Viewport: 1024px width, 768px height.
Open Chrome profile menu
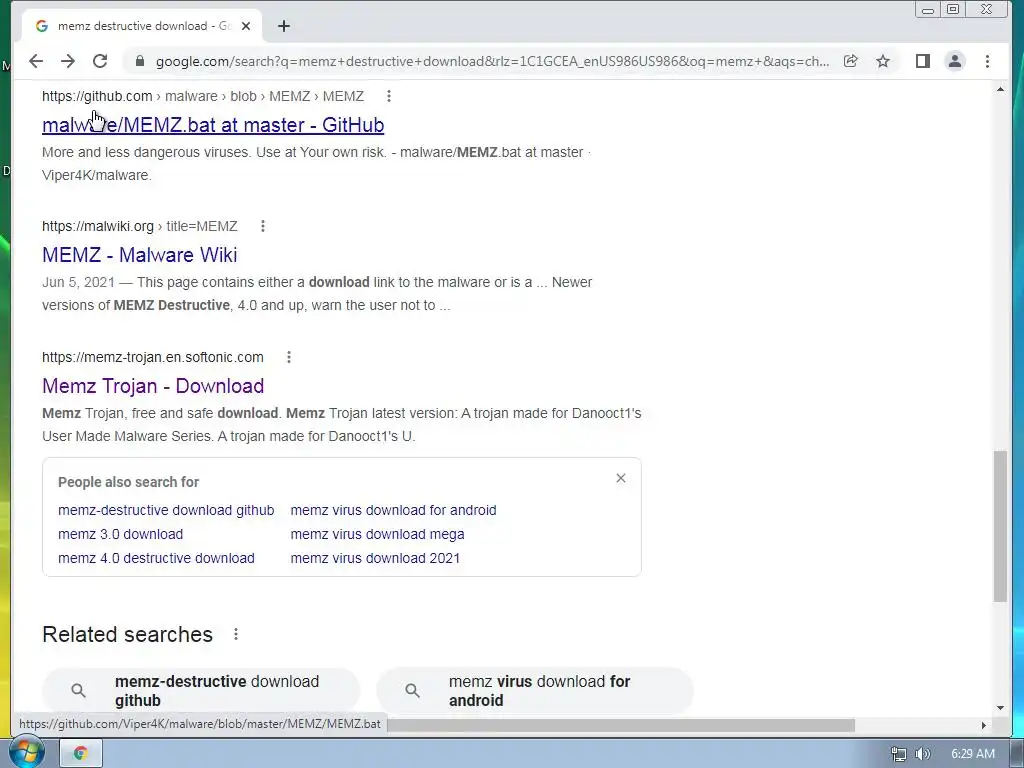pyautogui.click(x=955, y=61)
